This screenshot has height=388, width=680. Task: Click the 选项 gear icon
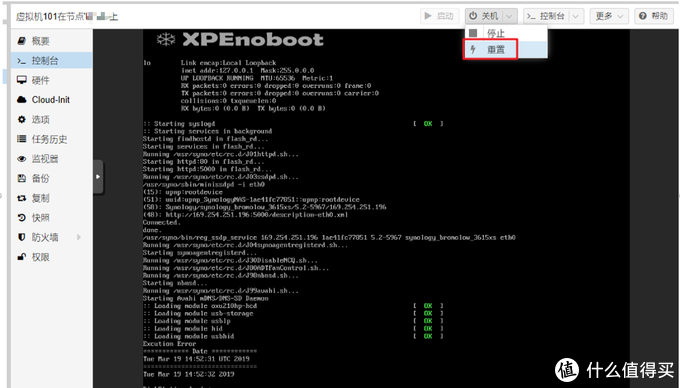click(21, 119)
